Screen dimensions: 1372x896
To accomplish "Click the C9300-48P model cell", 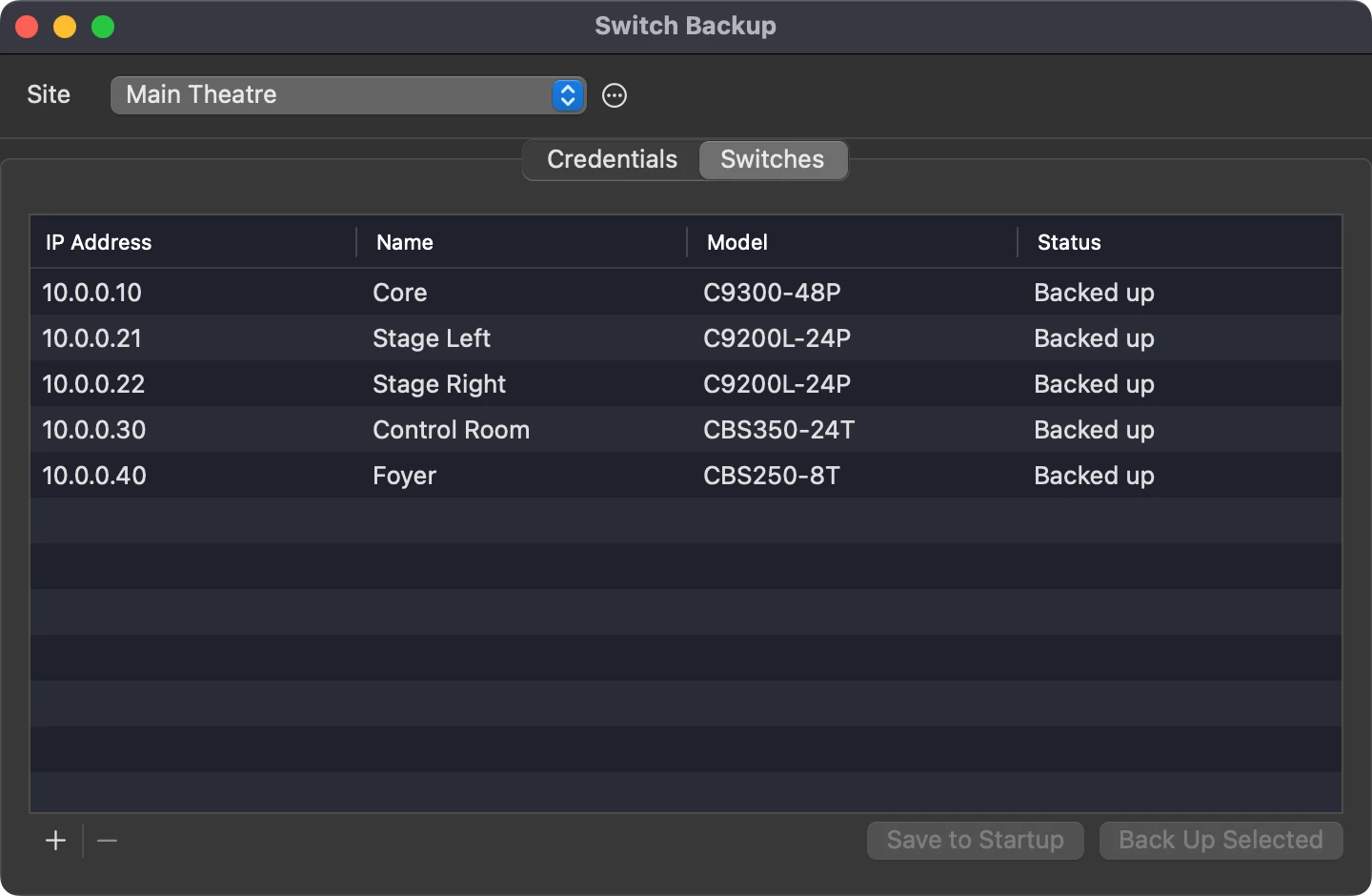I will (x=773, y=293).
